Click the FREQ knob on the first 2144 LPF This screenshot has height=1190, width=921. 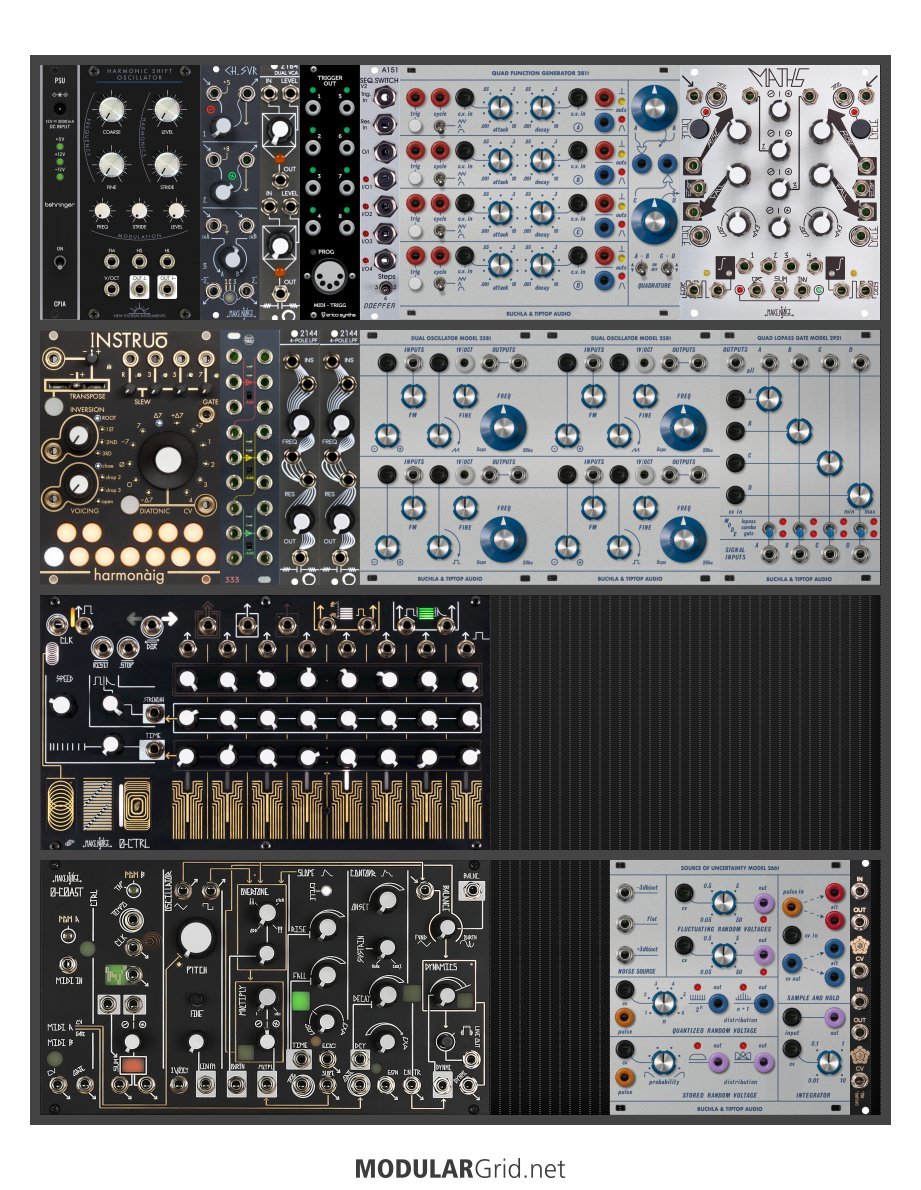point(300,424)
